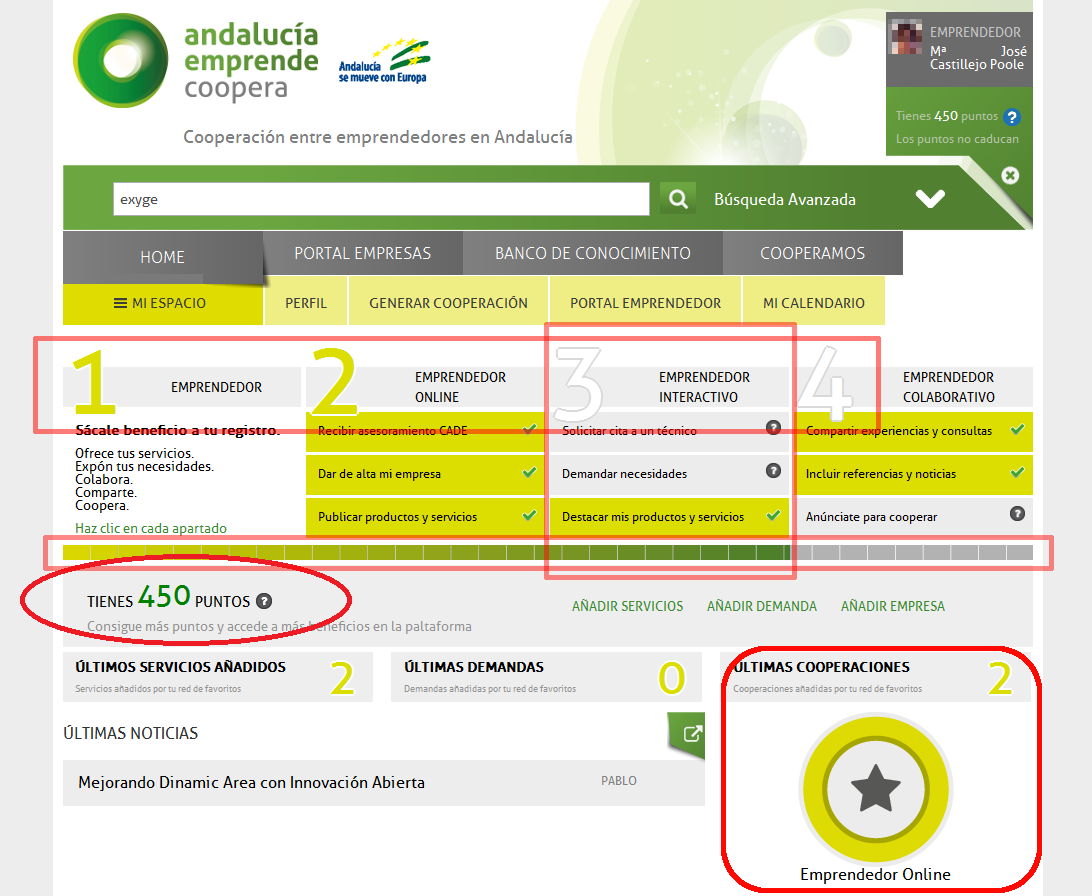This screenshot has height=896, width=1092.
Task: Click the AÑADIR DEMANDA link
Action: coord(762,606)
